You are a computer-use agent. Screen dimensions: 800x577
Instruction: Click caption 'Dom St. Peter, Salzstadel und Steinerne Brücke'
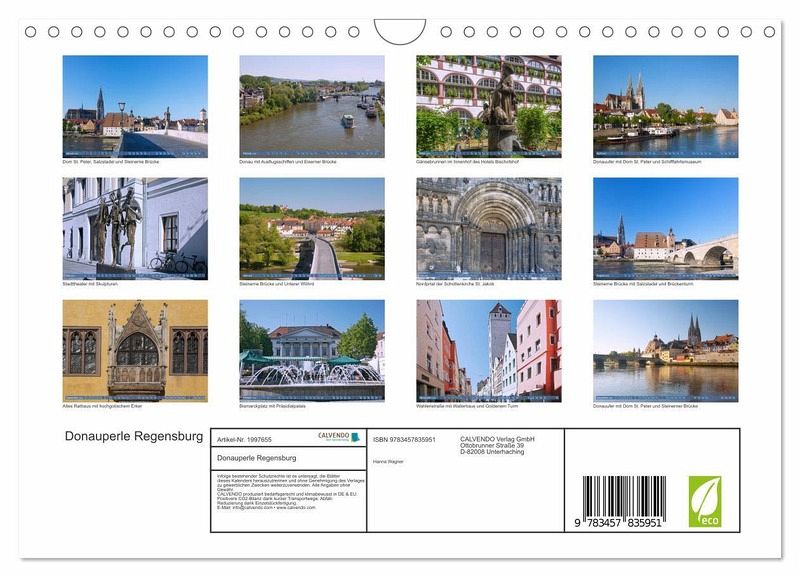[x=111, y=162]
